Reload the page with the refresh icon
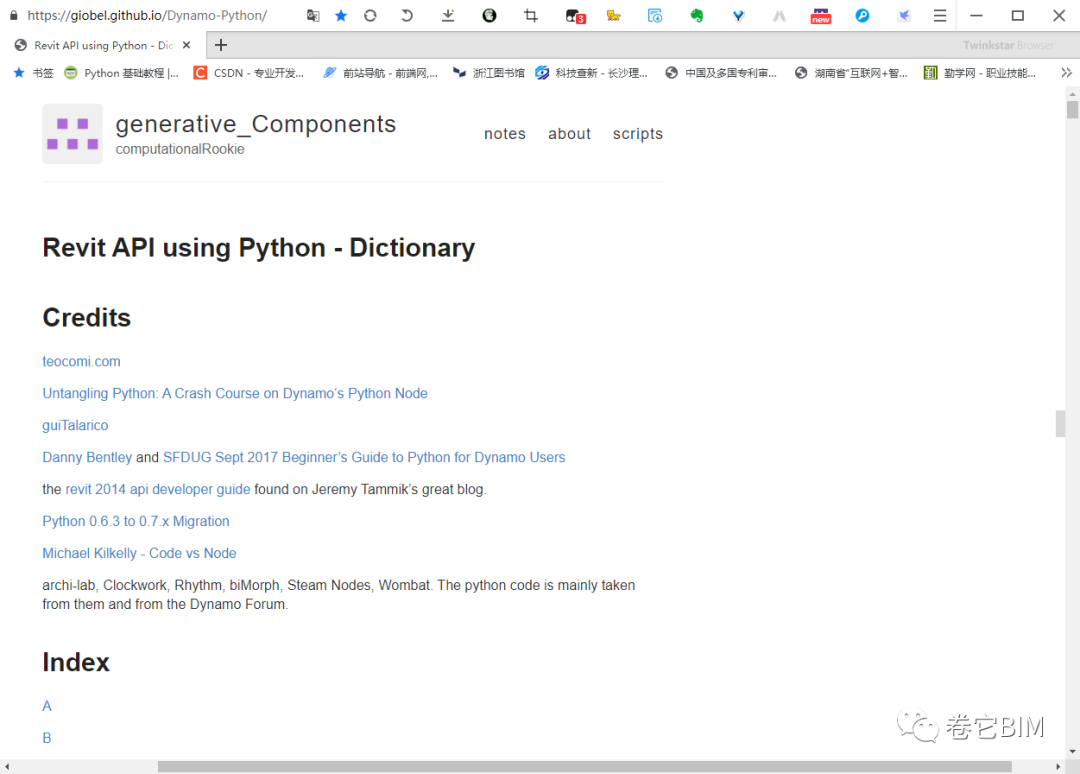Screen dimensions: 1080x774 pos(370,16)
